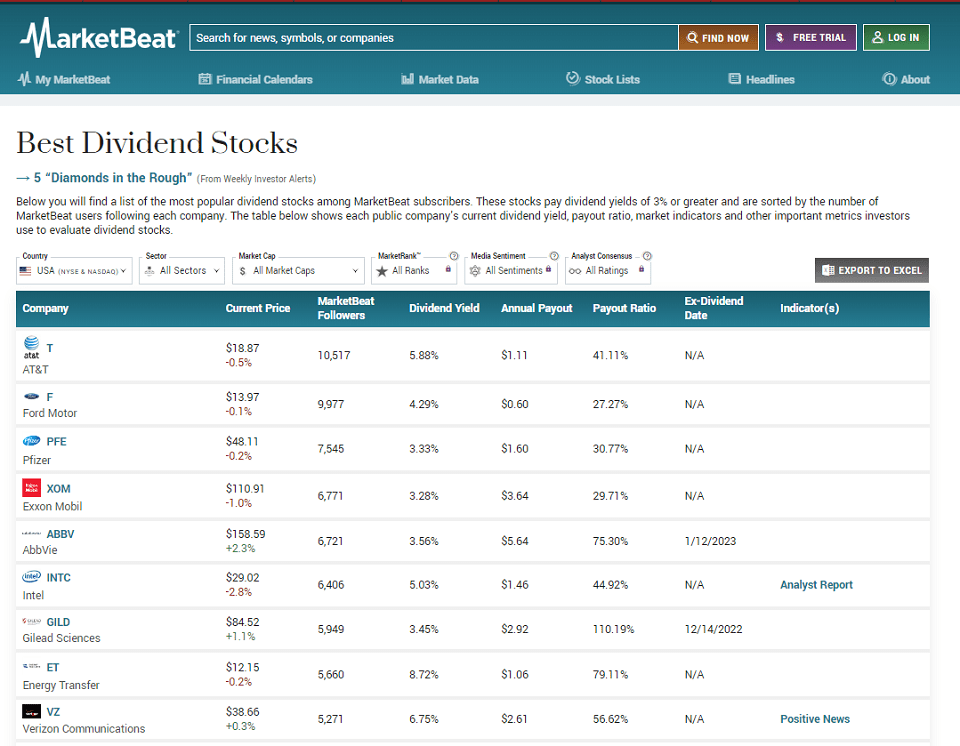Click the lock icon in MarketRank filter
The width and height of the screenshot is (960, 746).
tap(448, 269)
